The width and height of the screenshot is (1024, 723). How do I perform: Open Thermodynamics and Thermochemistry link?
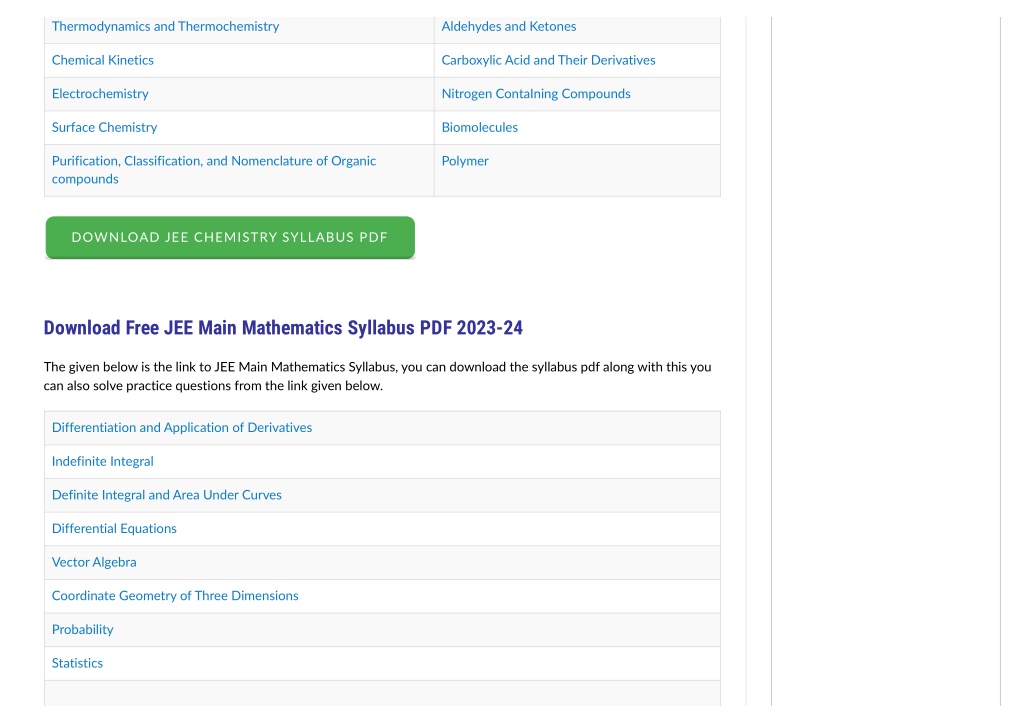pyautogui.click(x=165, y=27)
